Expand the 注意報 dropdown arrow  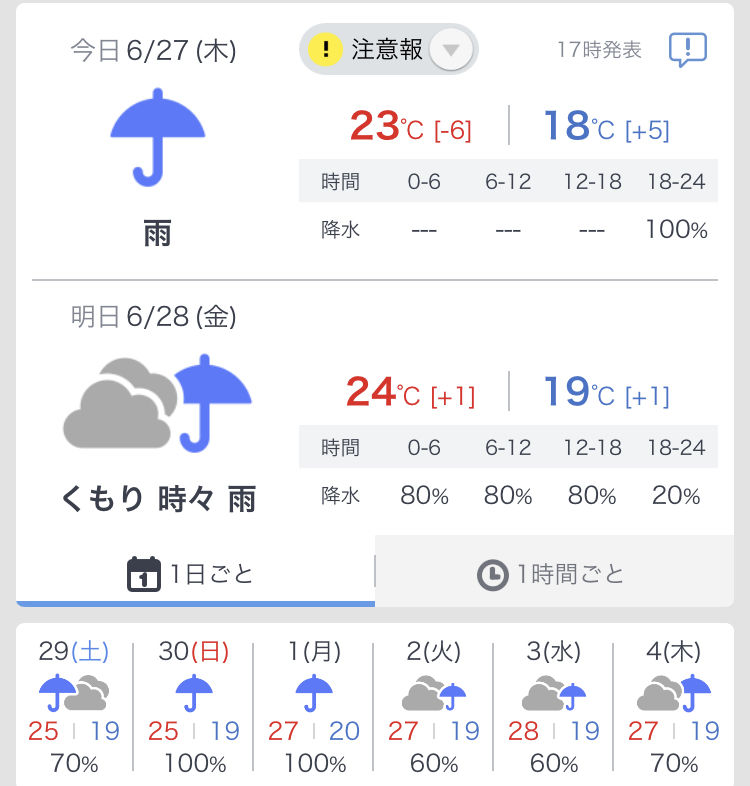451,50
